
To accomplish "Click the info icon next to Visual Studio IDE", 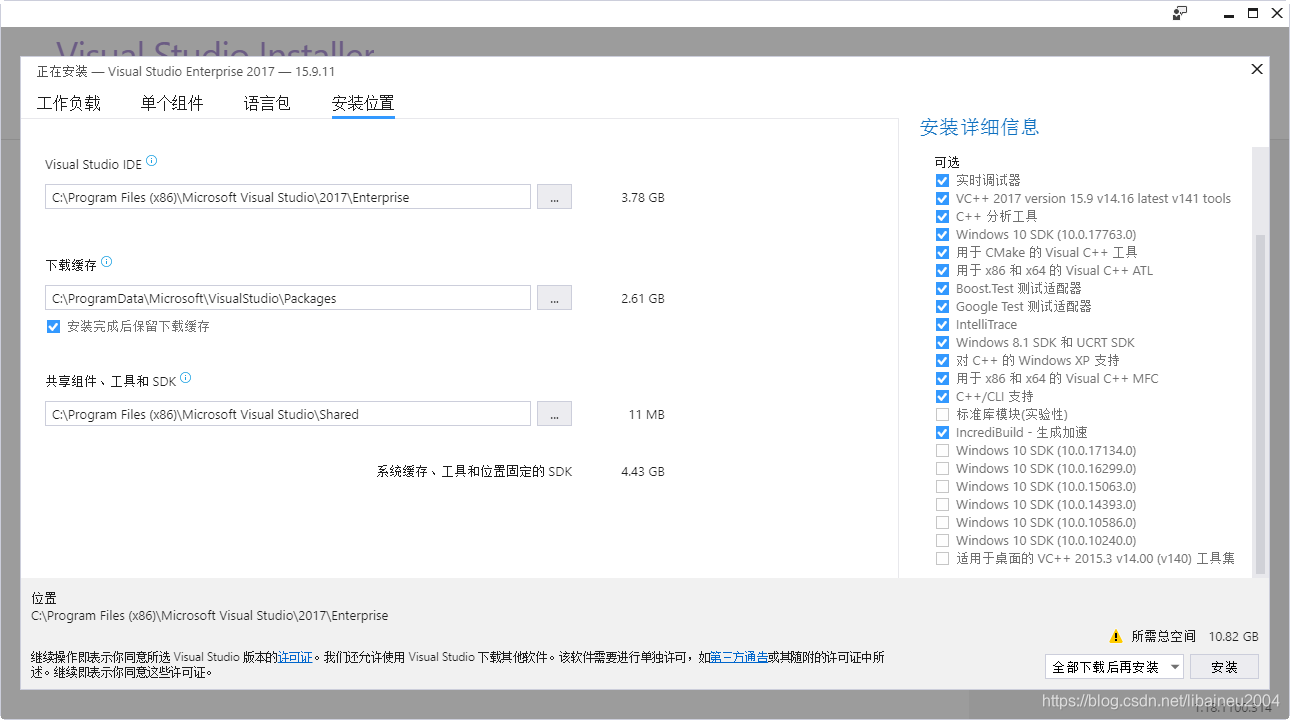I will 152,161.
